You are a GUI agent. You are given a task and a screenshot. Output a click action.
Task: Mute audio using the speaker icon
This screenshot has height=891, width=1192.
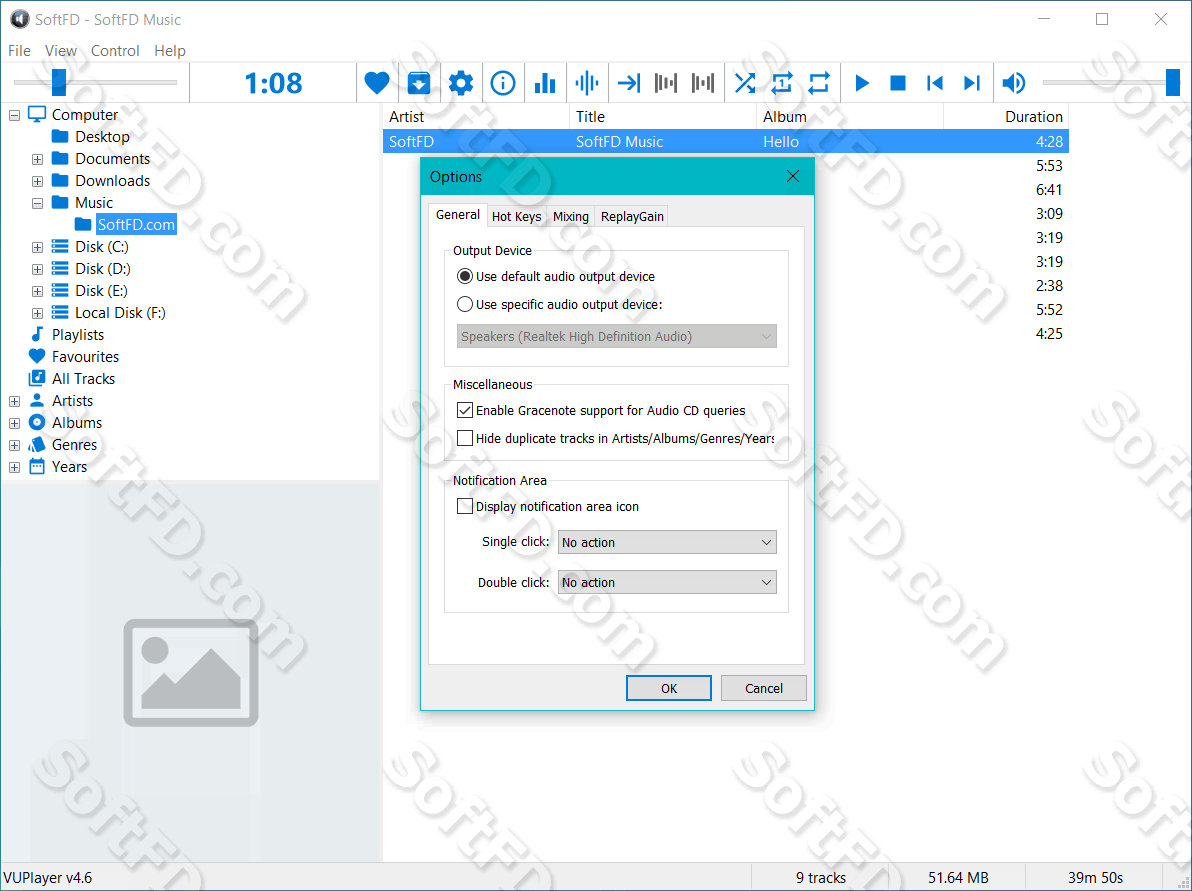(x=1014, y=82)
